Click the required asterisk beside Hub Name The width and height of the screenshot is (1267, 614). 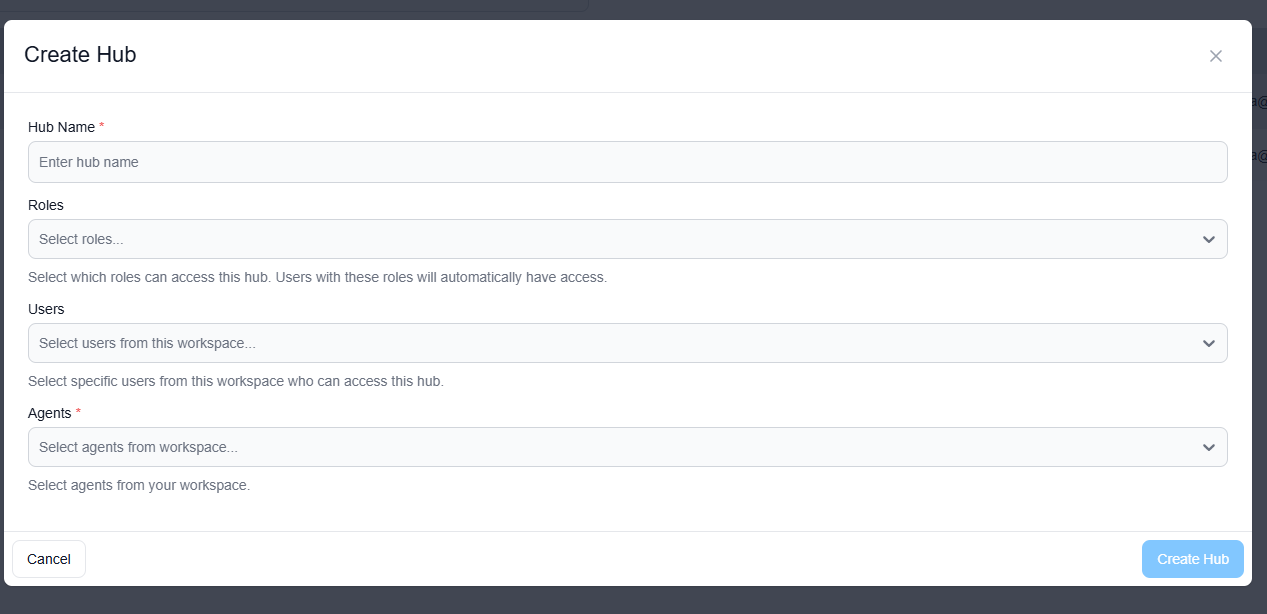click(99, 126)
